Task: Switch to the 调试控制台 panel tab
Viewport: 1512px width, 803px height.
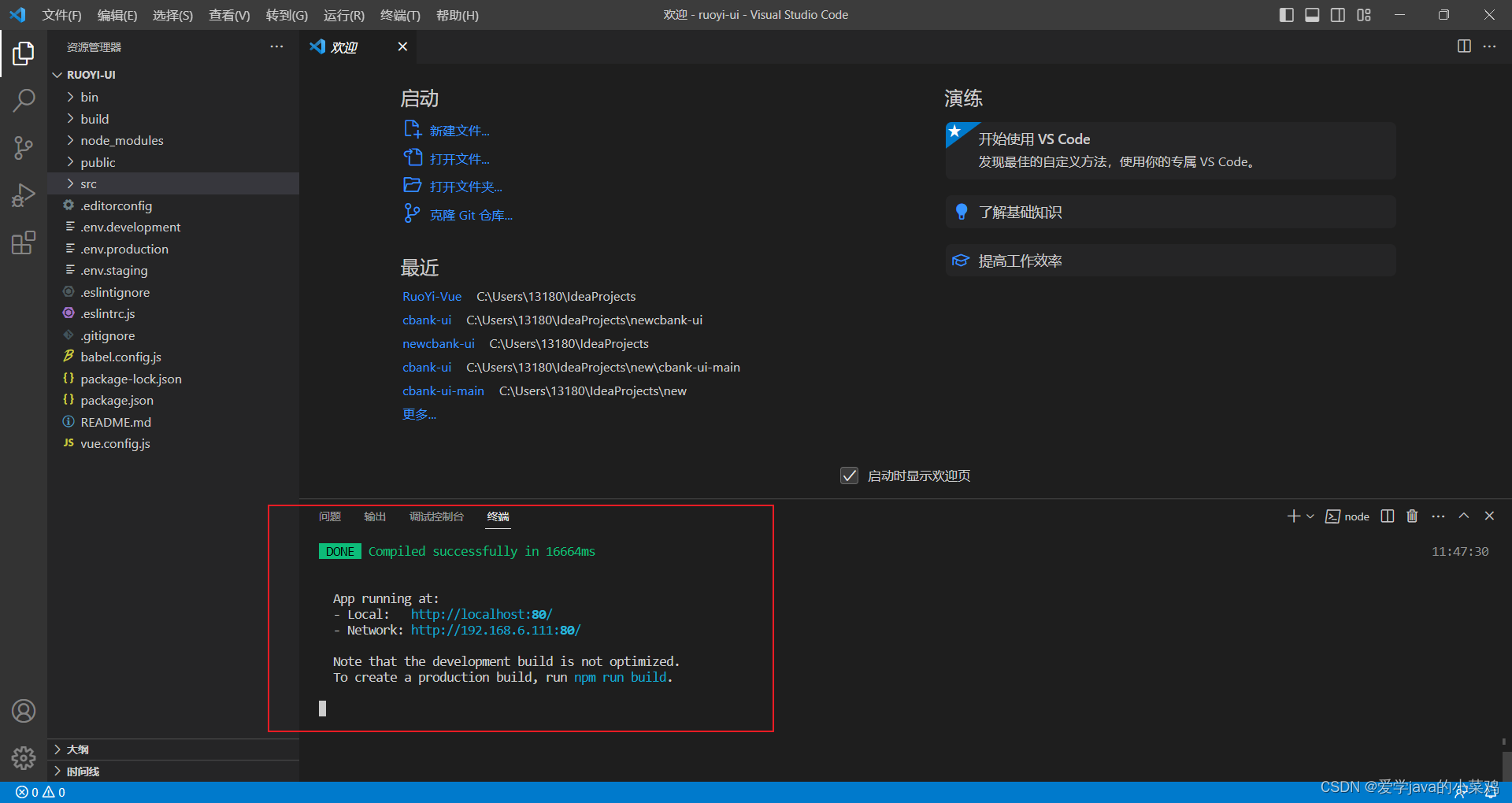Action: [436, 516]
